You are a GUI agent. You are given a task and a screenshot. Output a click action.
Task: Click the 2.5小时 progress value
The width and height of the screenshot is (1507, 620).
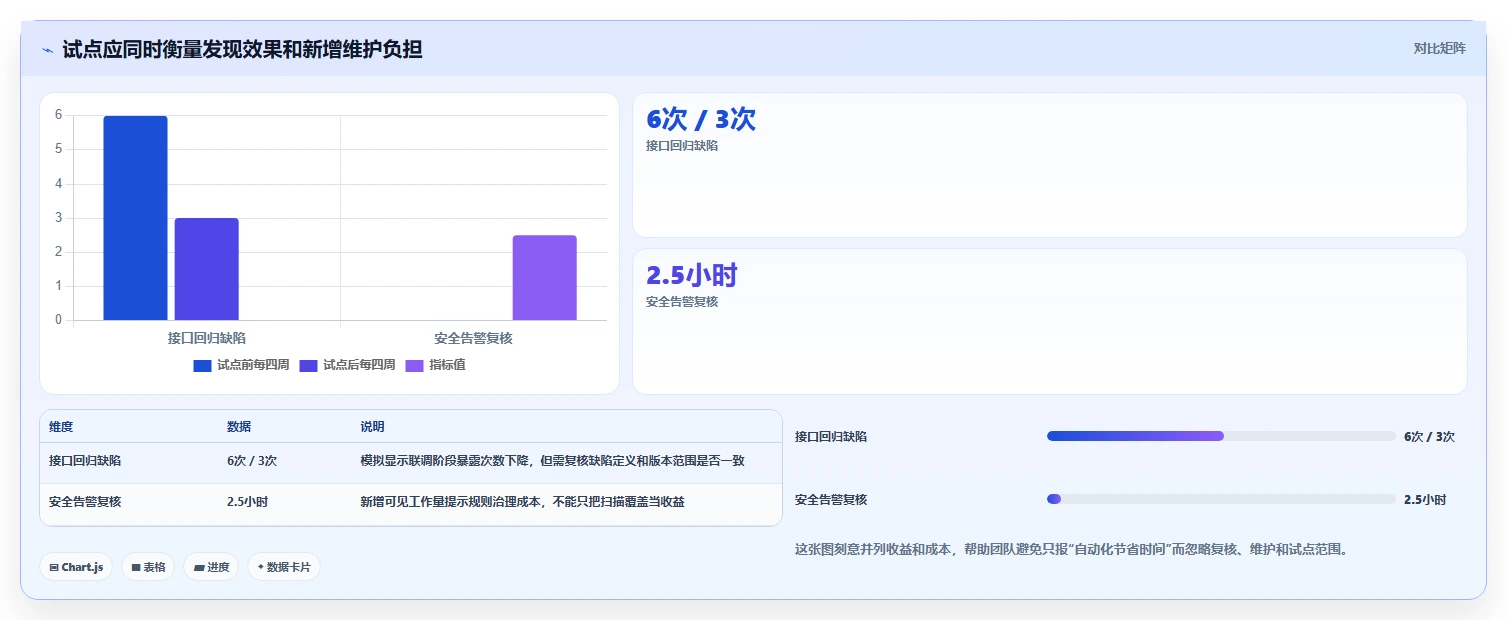1425,500
